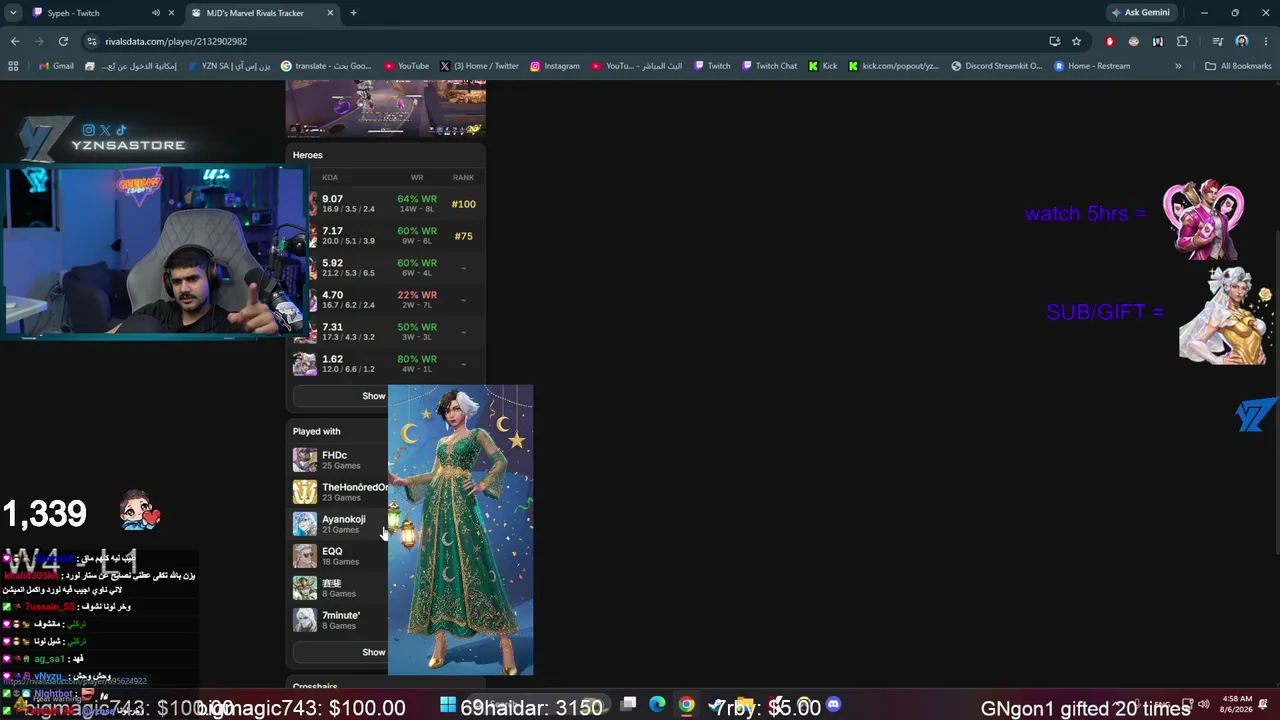Image resolution: width=1280 pixels, height=720 pixels.
Task: Open the Extensions puzzle icon
Action: pos(1182,41)
